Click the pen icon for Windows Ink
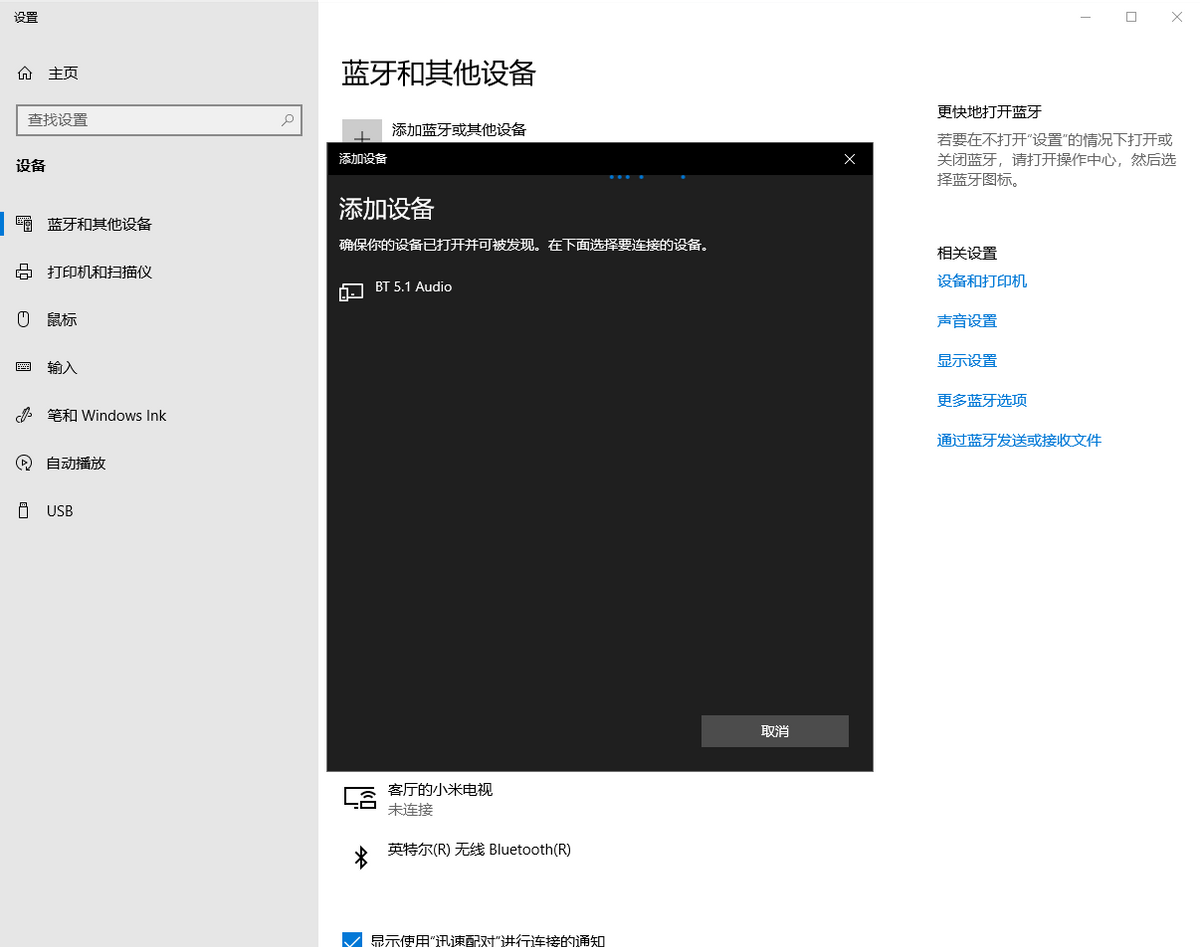 pos(25,416)
